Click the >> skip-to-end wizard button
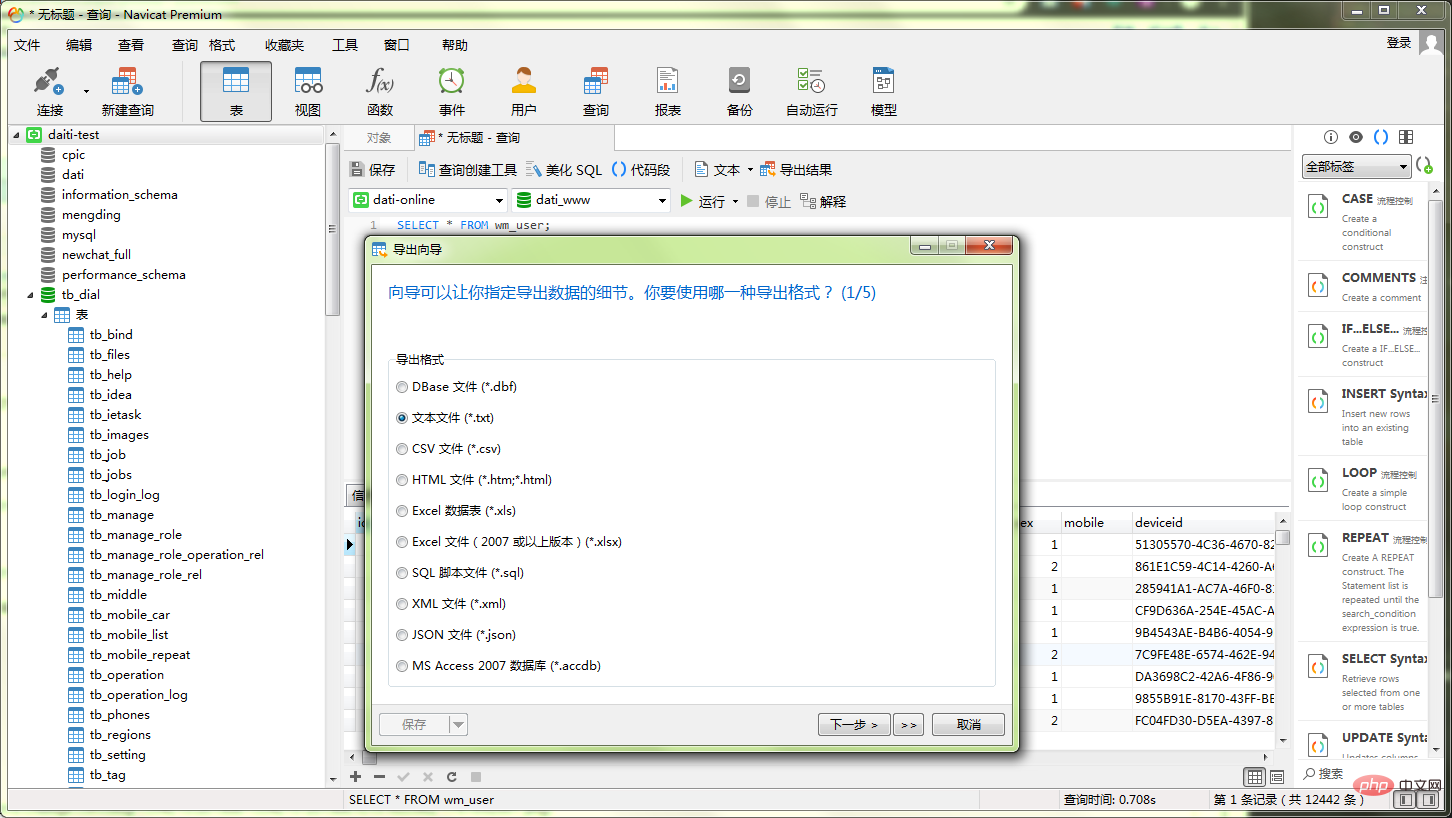This screenshot has height=818, width=1452. 908,725
